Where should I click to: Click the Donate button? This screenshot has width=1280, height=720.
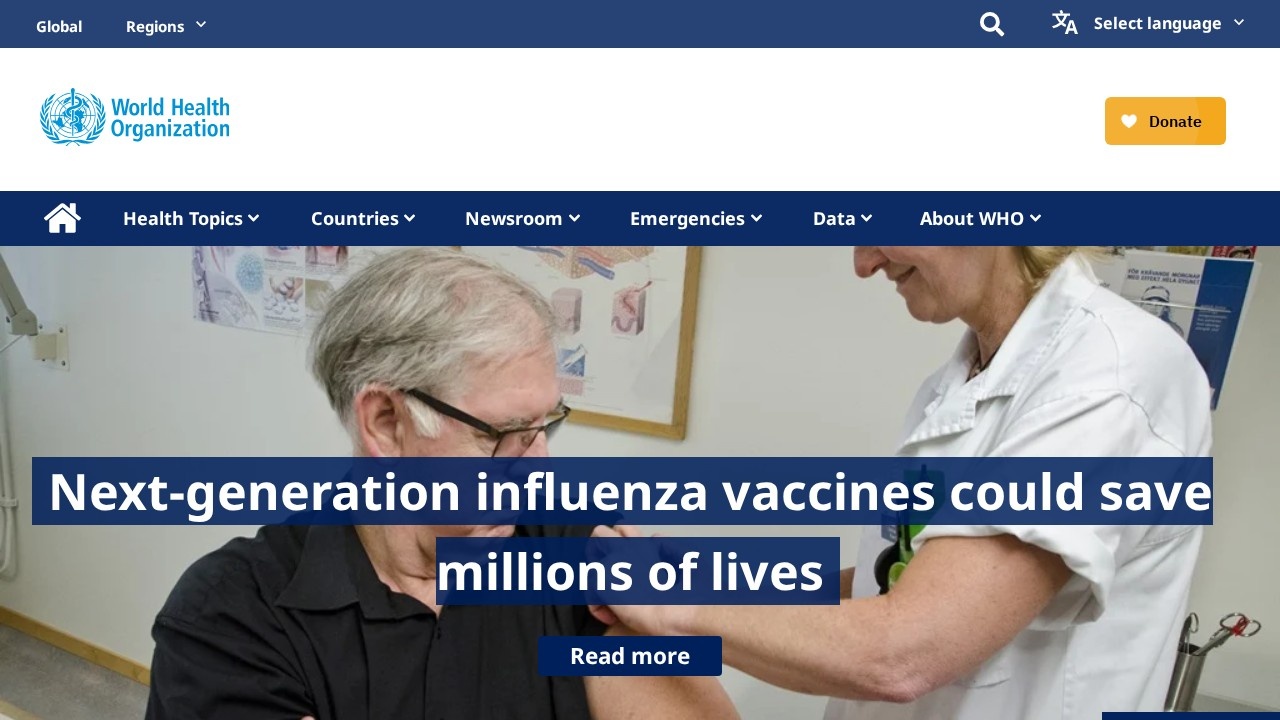[x=1165, y=121]
